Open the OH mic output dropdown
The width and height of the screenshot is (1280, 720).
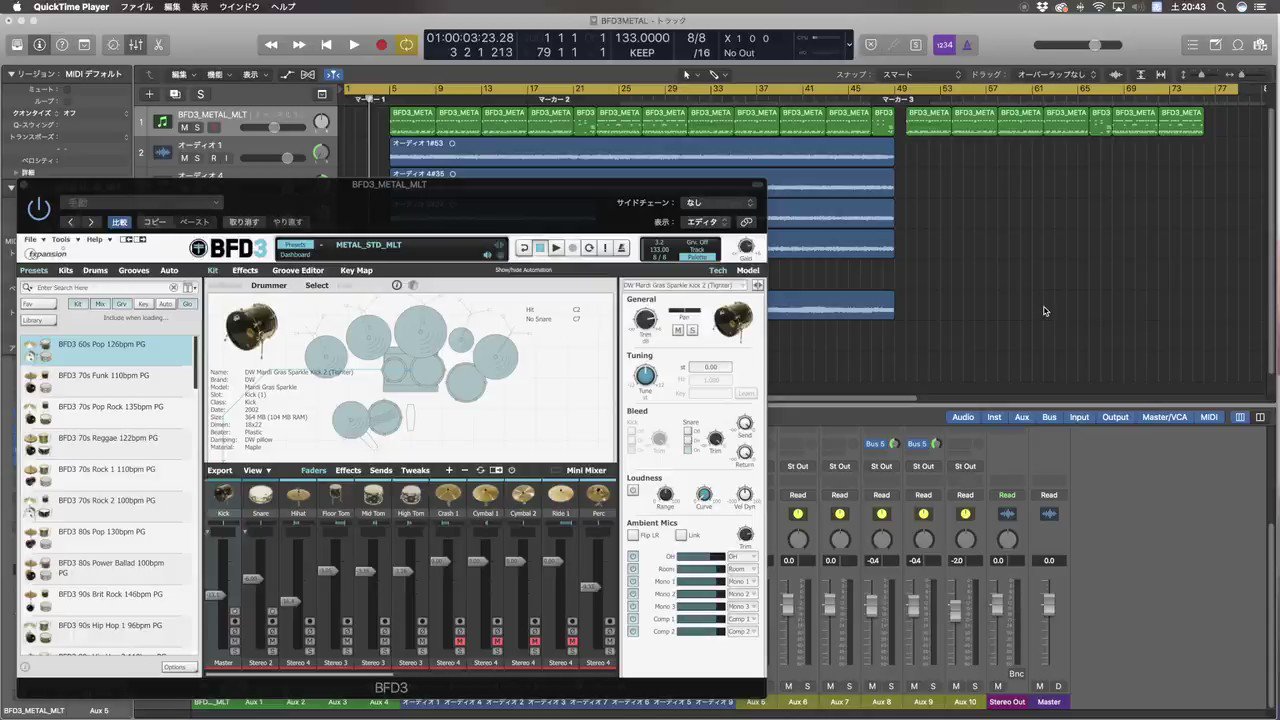coord(742,556)
